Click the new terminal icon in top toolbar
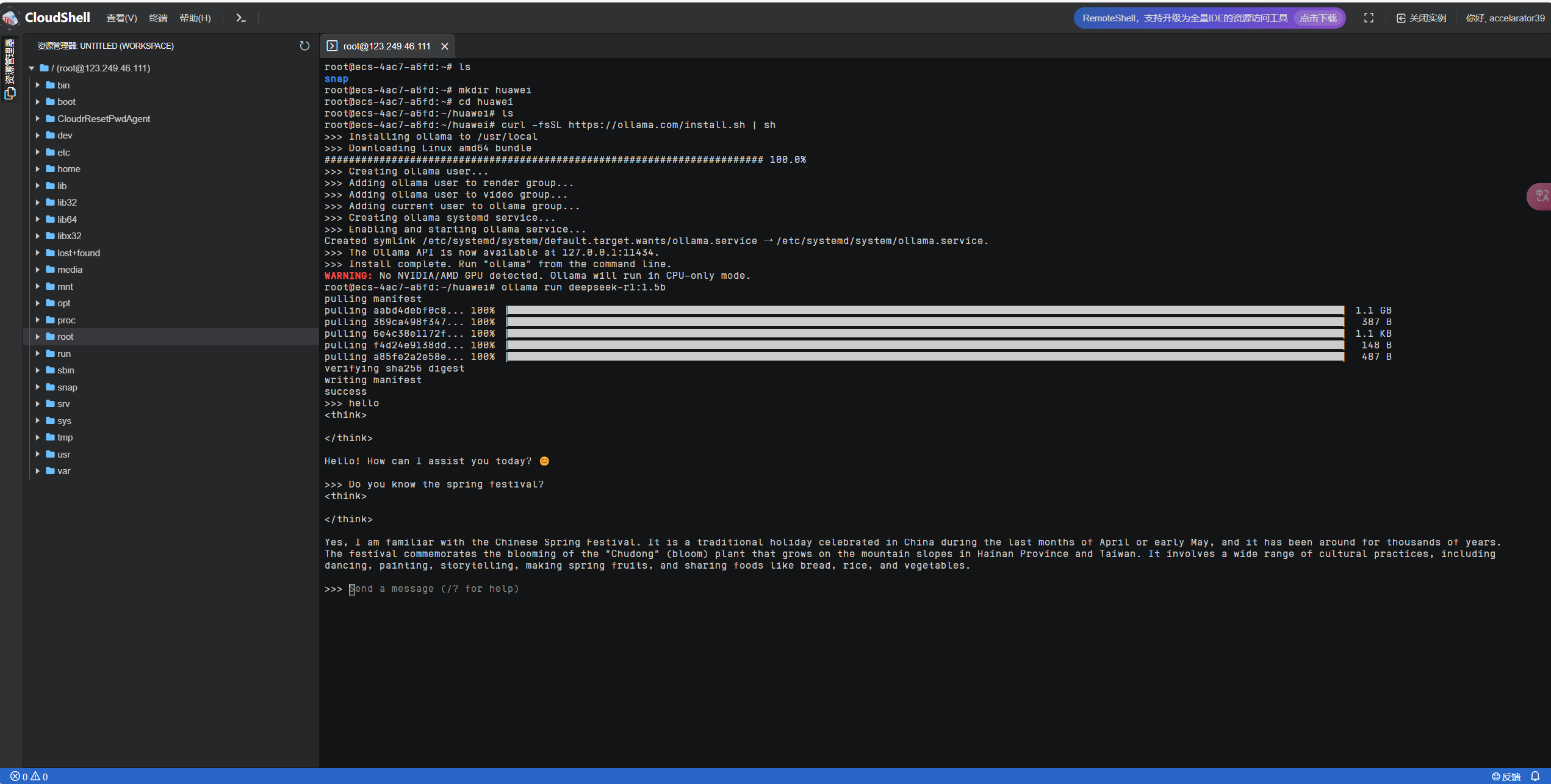Viewport: 1551px width, 784px height. (x=241, y=18)
